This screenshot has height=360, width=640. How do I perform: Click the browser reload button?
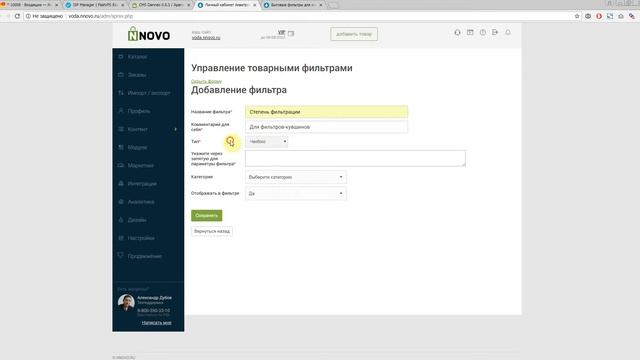coord(17,16)
